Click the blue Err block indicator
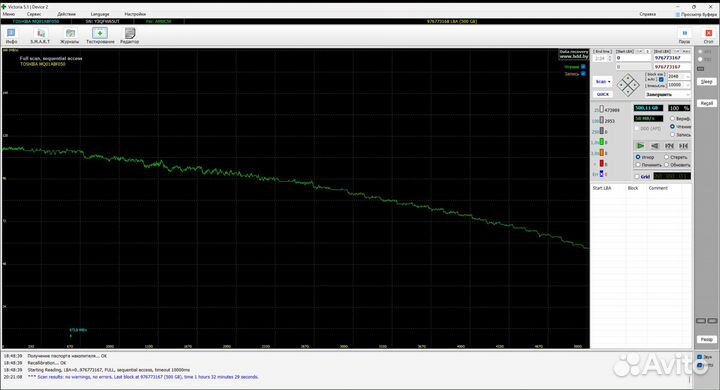This screenshot has height=390, width=720. 602,174
